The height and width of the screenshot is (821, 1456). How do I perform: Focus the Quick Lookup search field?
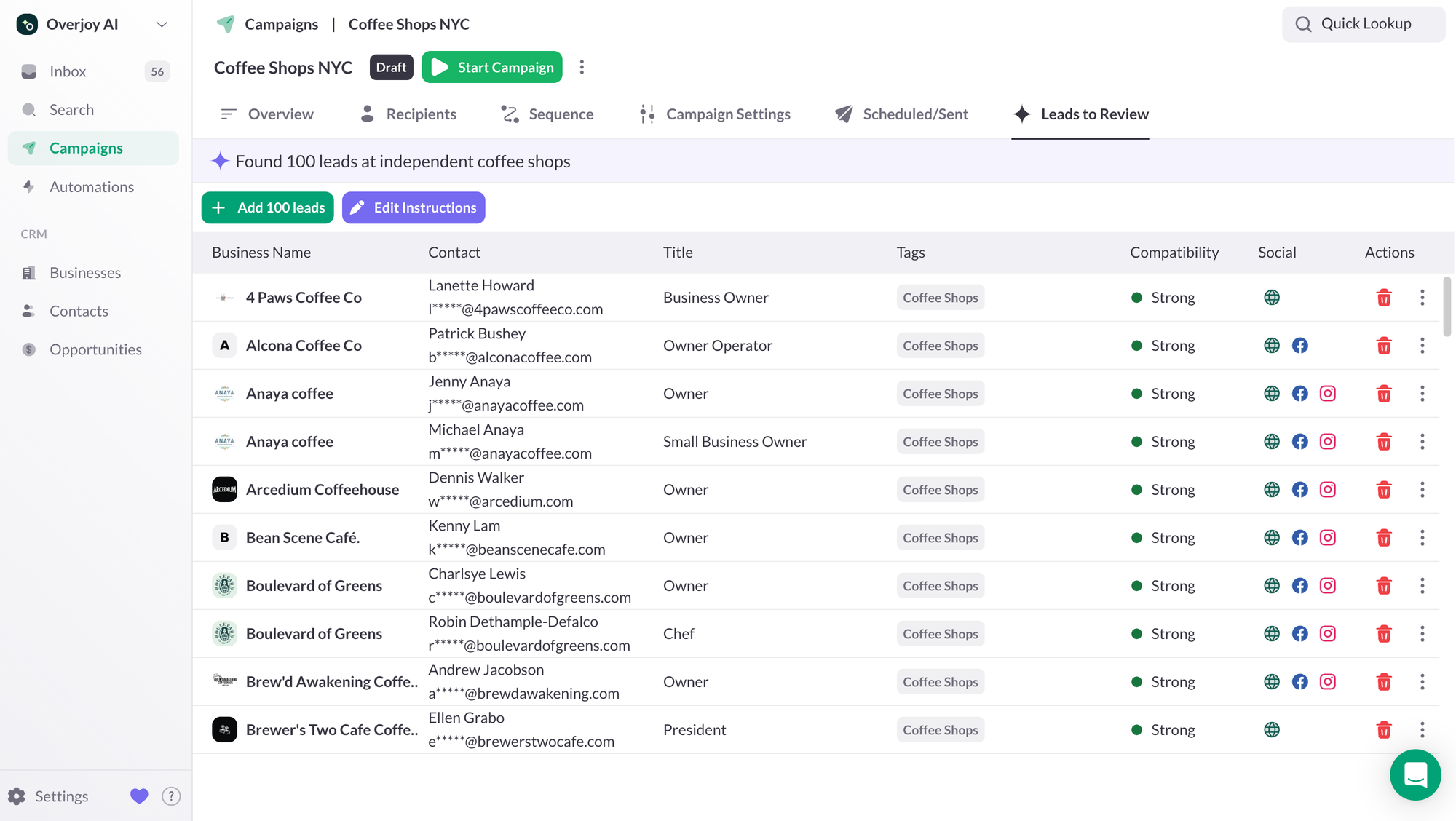(x=1363, y=25)
